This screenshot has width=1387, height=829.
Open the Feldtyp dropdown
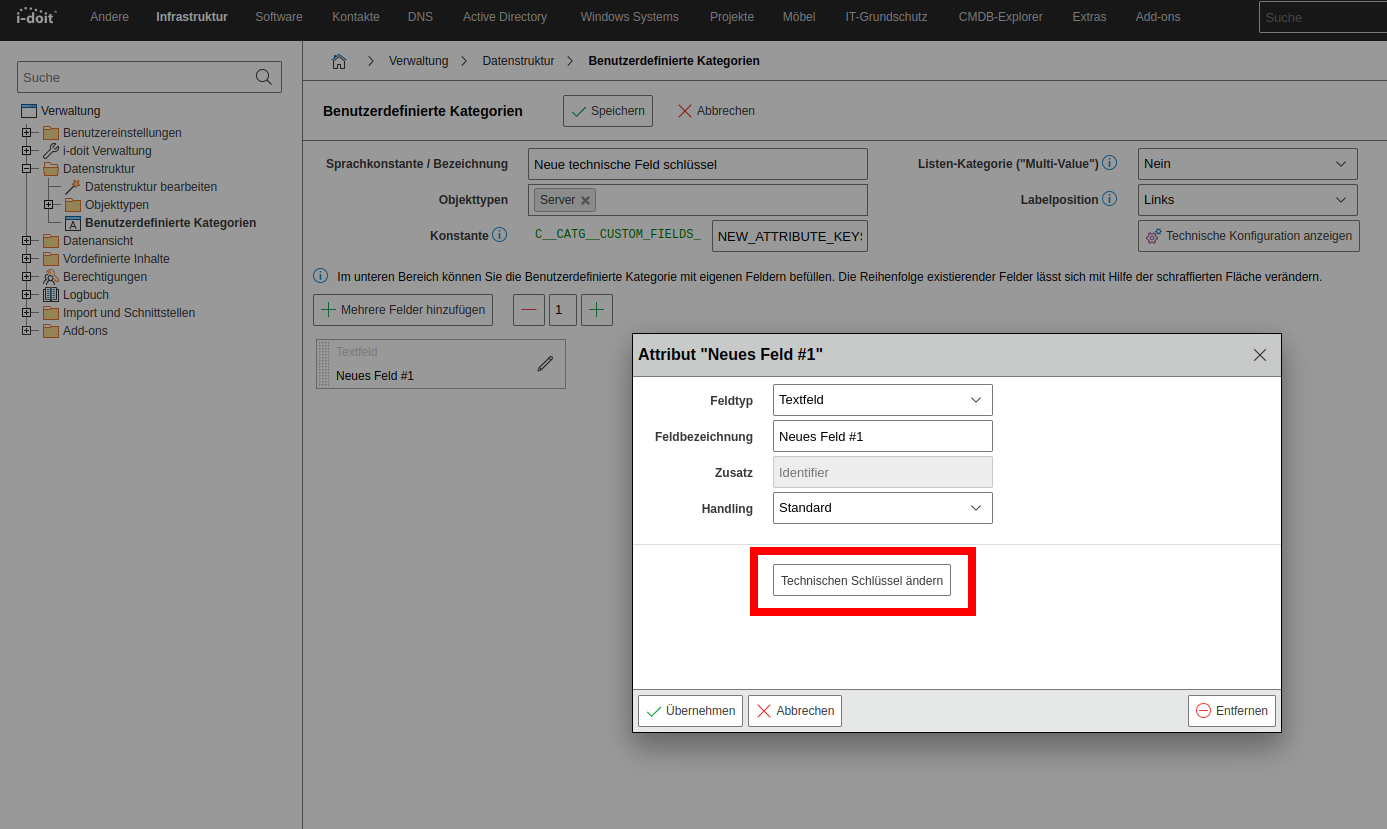pyautogui.click(x=883, y=400)
